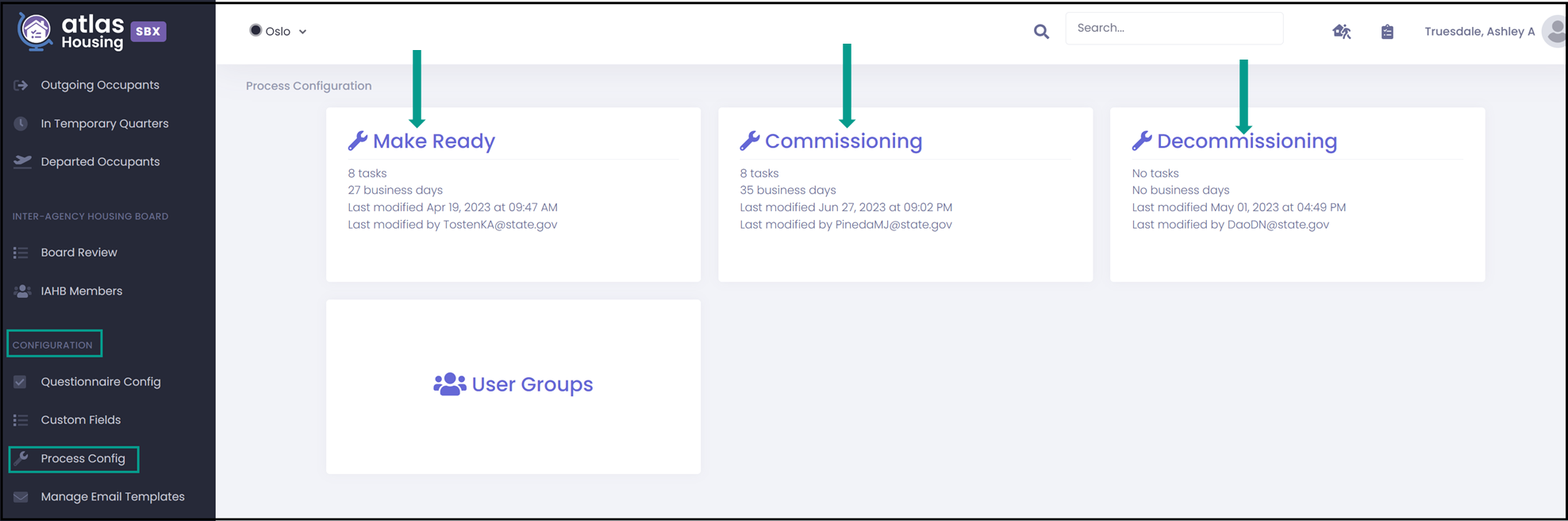This screenshot has height=521, width=1568.
Task: Click the In Temporary Quarters clock icon
Action: click(21, 123)
